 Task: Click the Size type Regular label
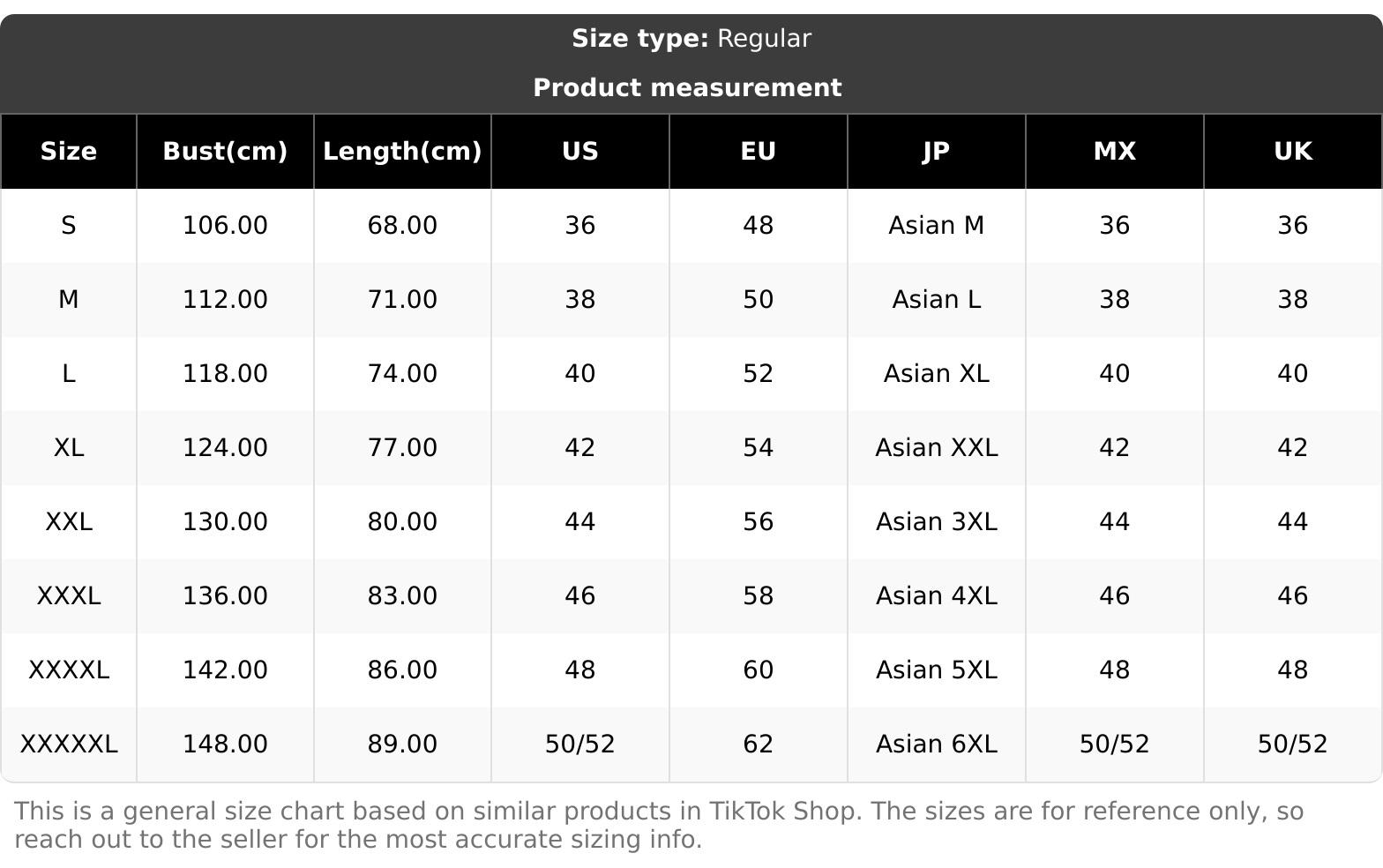pyautogui.click(x=691, y=39)
